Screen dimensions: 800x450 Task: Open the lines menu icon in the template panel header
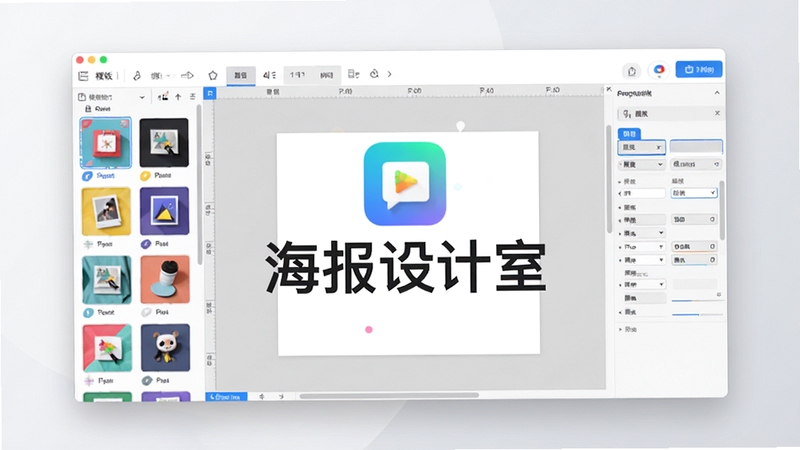coord(192,96)
